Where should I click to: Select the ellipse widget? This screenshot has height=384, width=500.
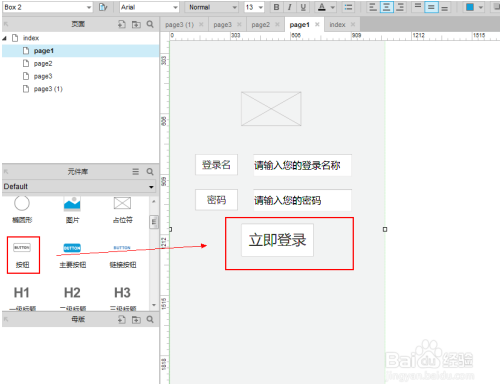22,209
